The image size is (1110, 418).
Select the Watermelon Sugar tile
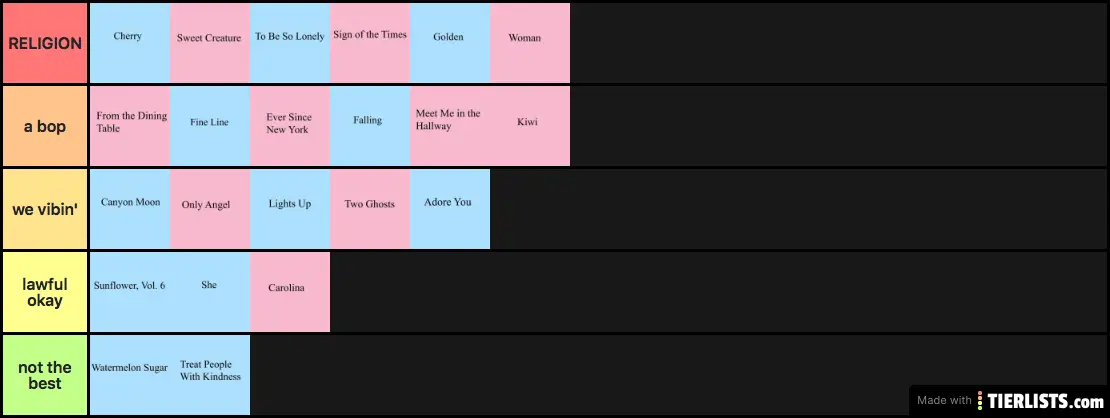tap(129, 375)
